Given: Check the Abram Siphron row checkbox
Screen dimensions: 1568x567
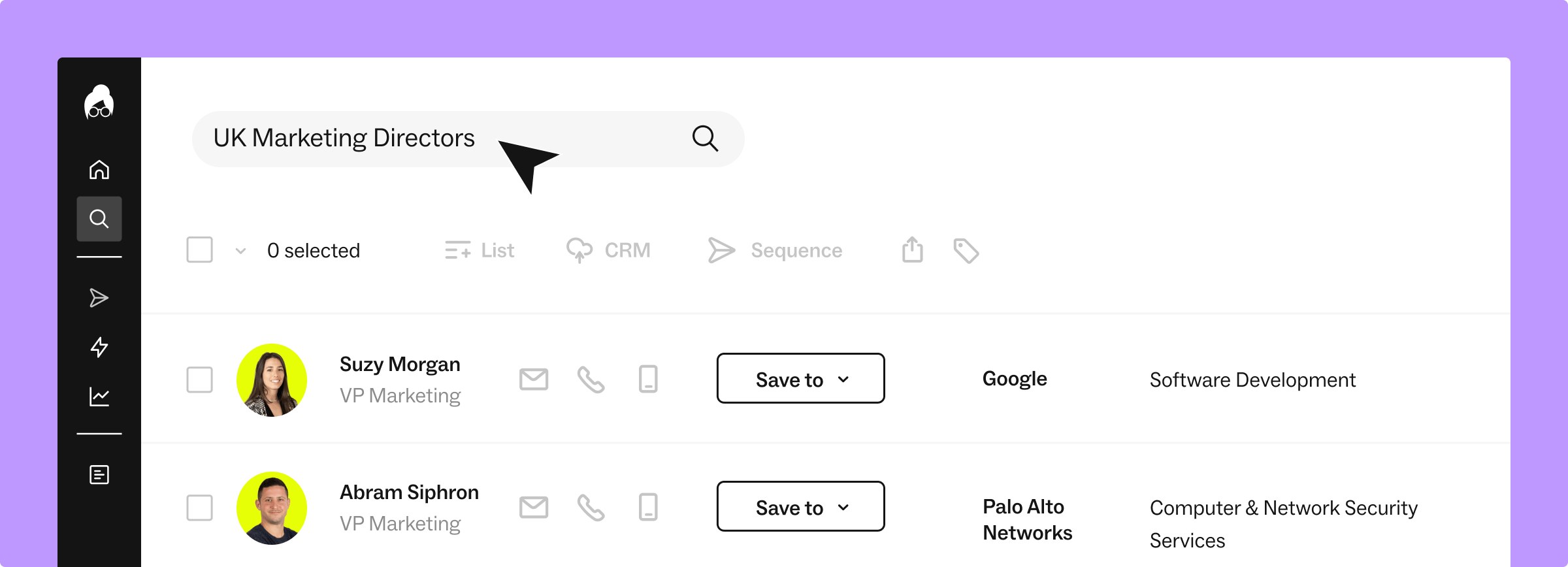Looking at the screenshot, I should (200, 508).
